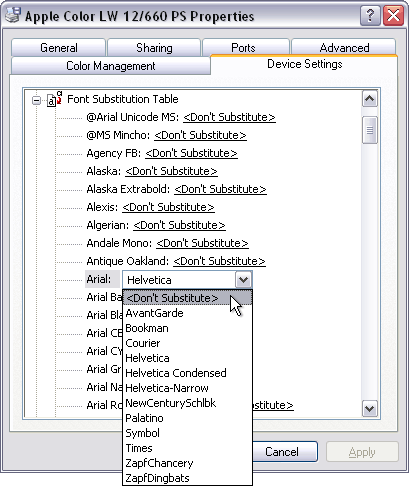
Task: Select Helvetica Condensed option
Action: [188, 373]
